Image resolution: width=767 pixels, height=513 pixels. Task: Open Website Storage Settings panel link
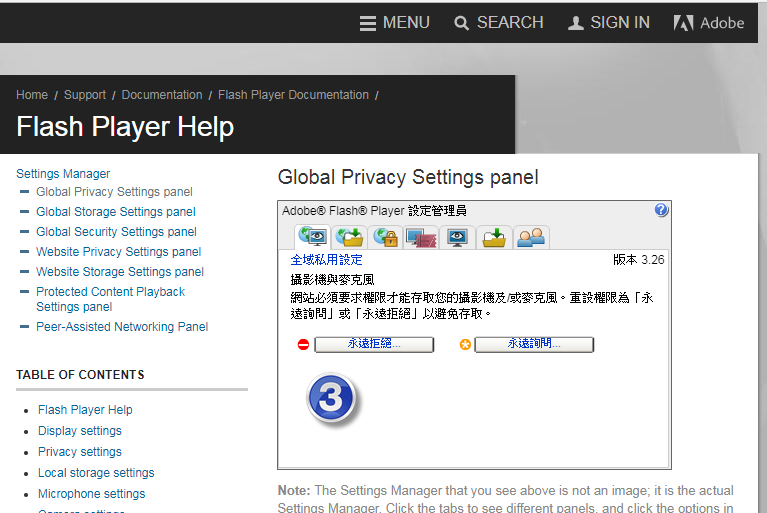pos(120,272)
